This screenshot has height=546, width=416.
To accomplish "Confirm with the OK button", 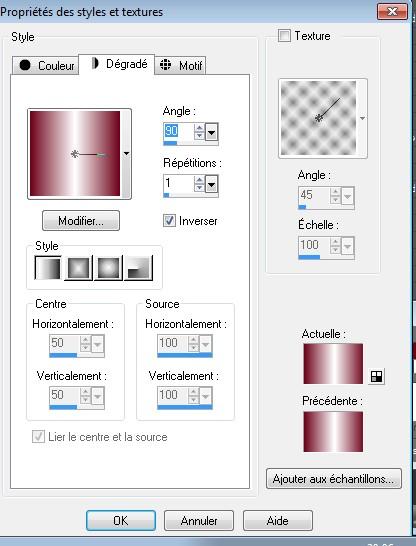I will click(121, 521).
